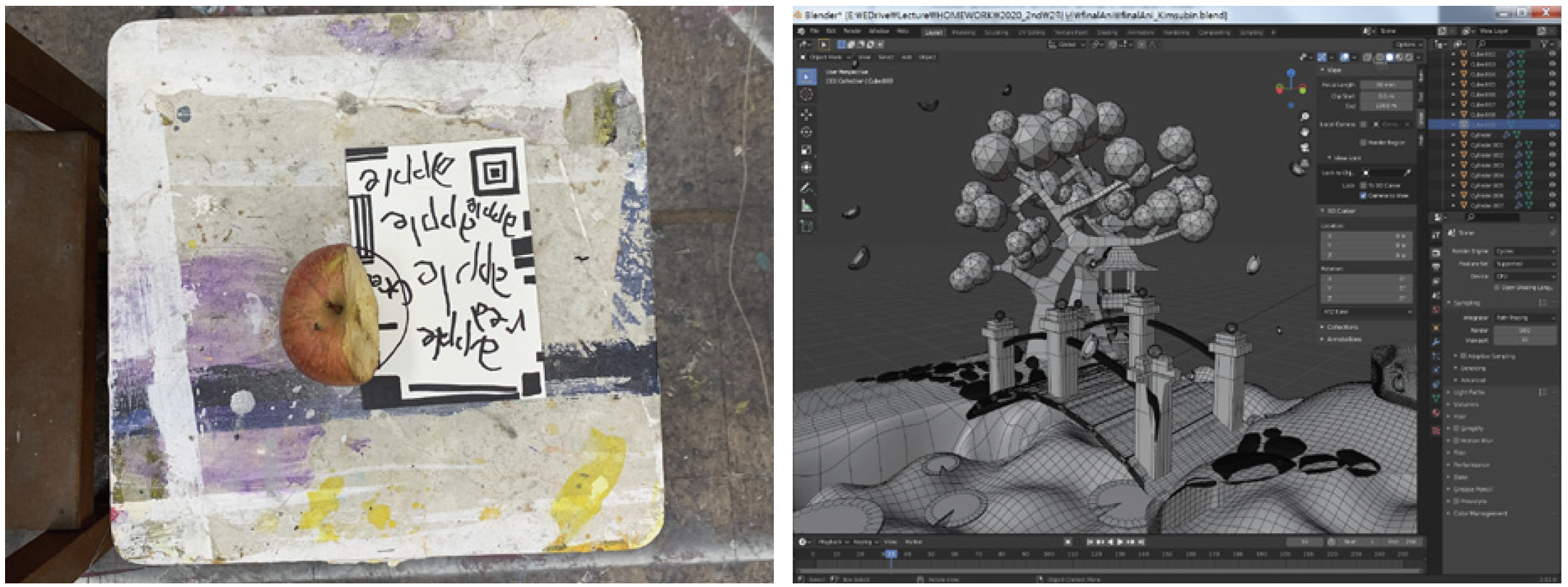Click the Render samples value slider
Image resolution: width=1568 pixels, height=587 pixels.
point(1525,330)
